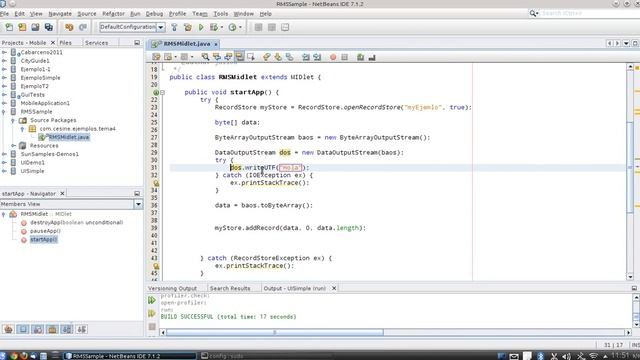The width and height of the screenshot is (640, 360).
Task: Click Shift Line Left editor icon
Action: [306, 57]
